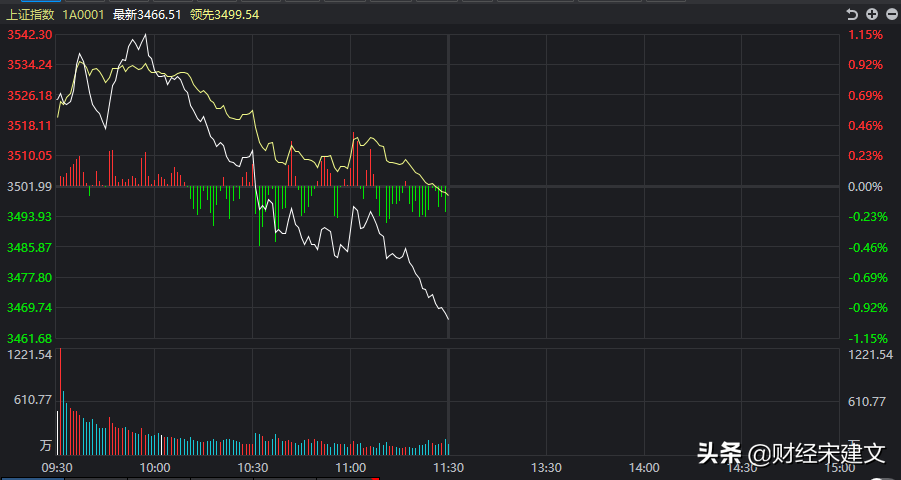Select the 09:30 opening time marker

(x=57, y=467)
